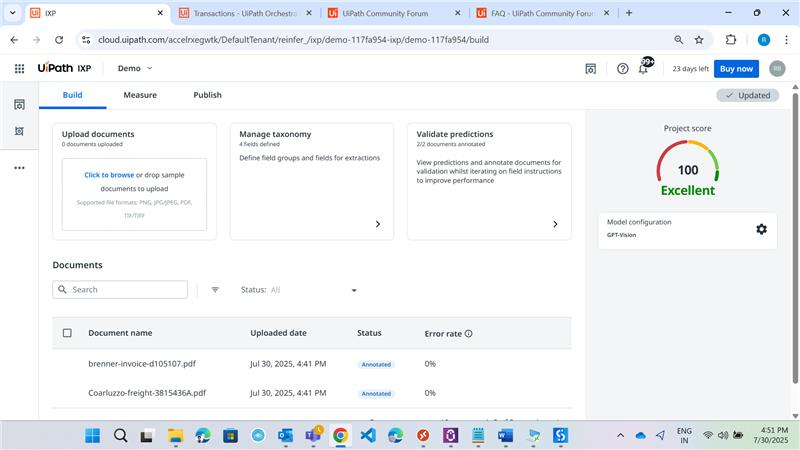
Task: Show hidden system tray icons
Action: coord(620,436)
